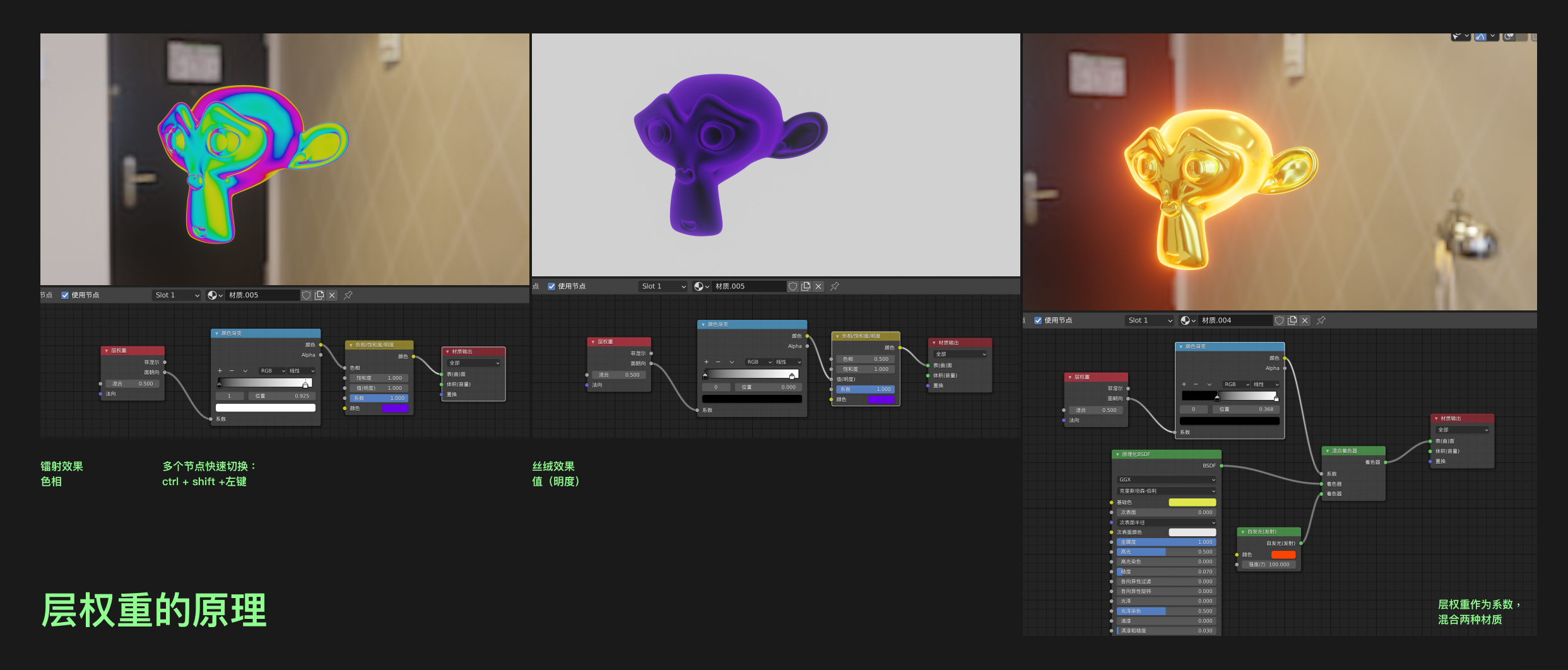
Task: Click new material copy icon in iridescent monkey panel
Action: [319, 295]
